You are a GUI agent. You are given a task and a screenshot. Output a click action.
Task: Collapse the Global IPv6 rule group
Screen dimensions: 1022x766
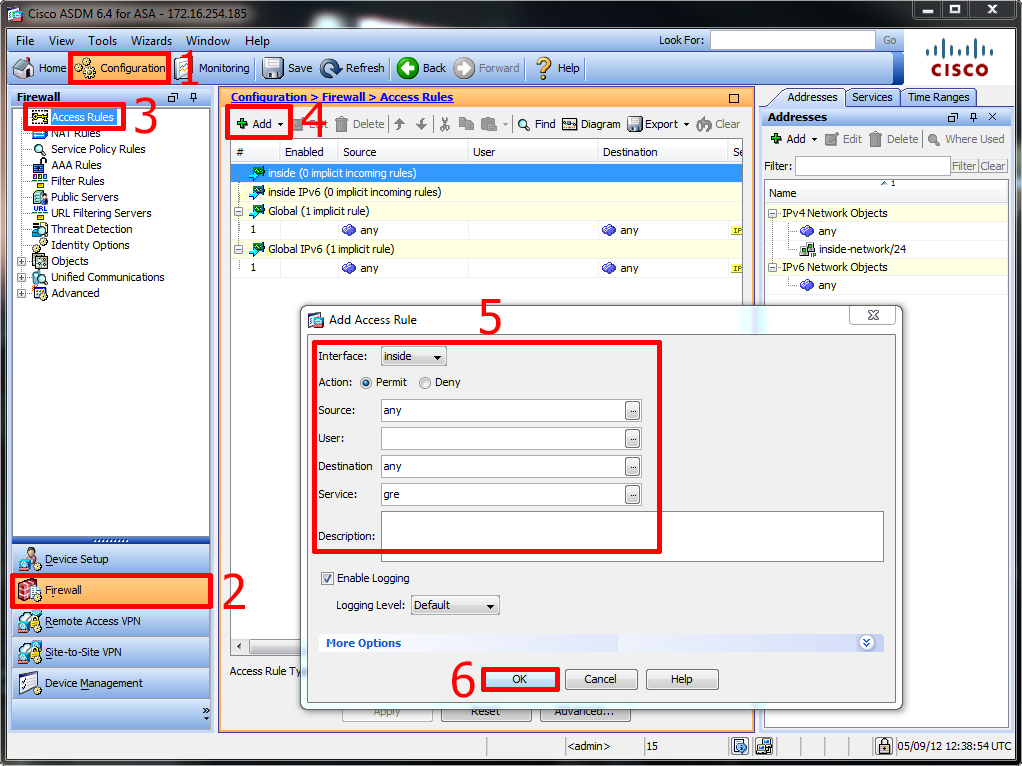(x=239, y=249)
